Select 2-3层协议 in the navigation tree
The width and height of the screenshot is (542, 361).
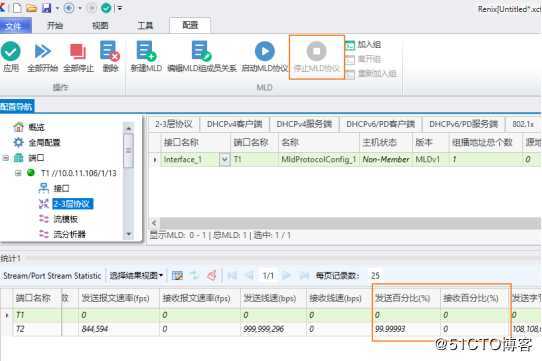[72, 204]
